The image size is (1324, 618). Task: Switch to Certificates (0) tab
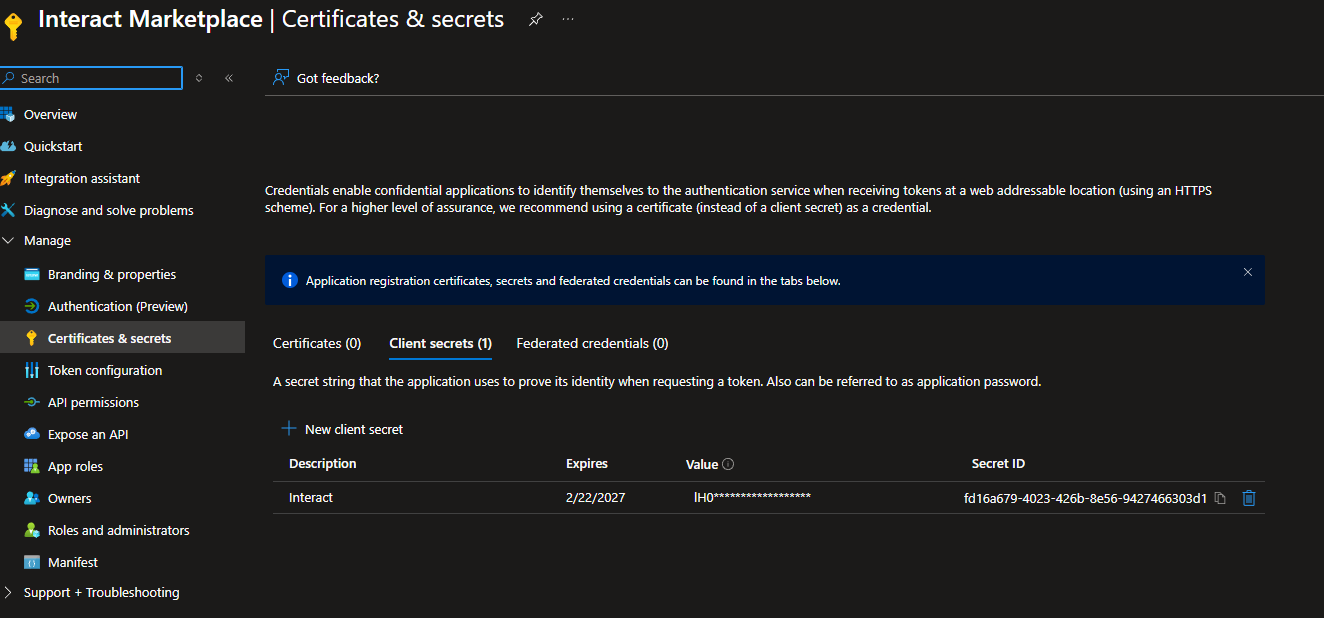(317, 343)
